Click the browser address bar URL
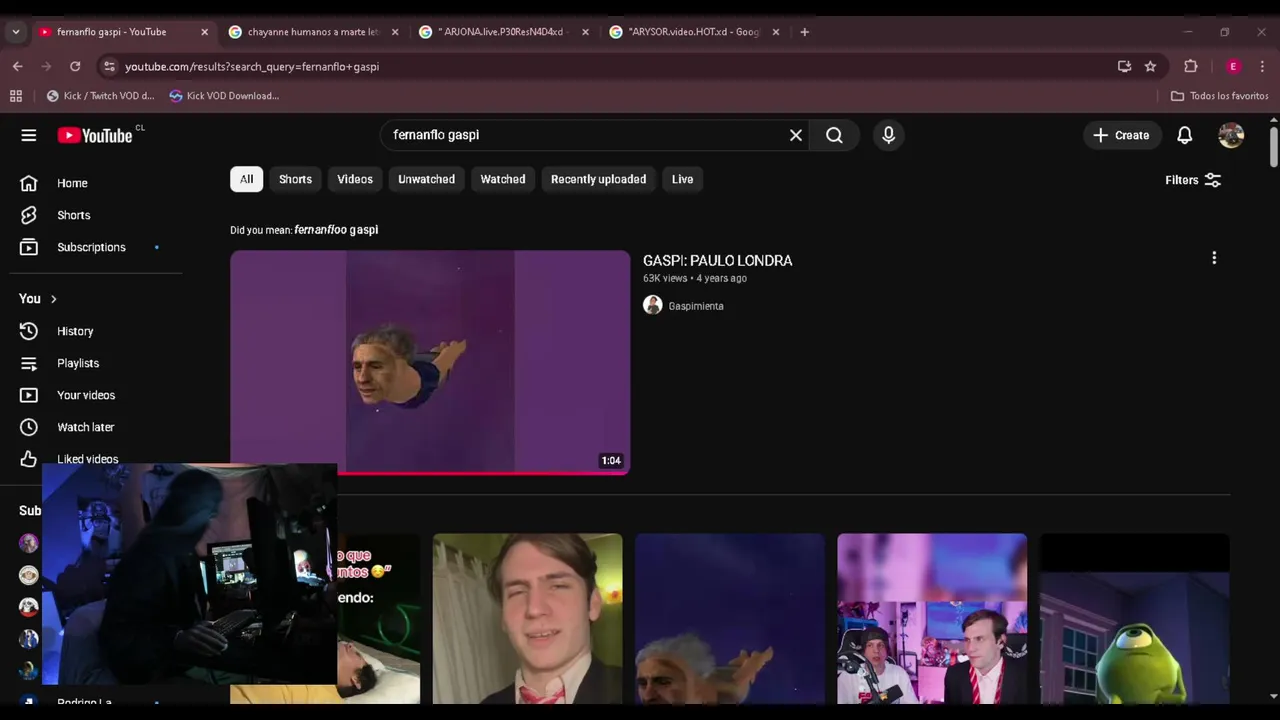 252,66
